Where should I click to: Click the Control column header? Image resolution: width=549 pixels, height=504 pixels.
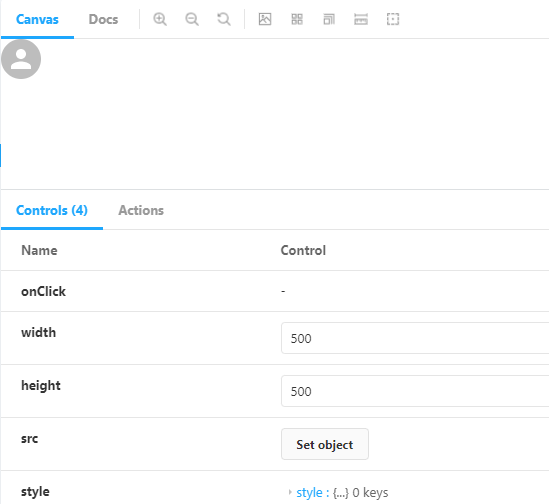(303, 250)
